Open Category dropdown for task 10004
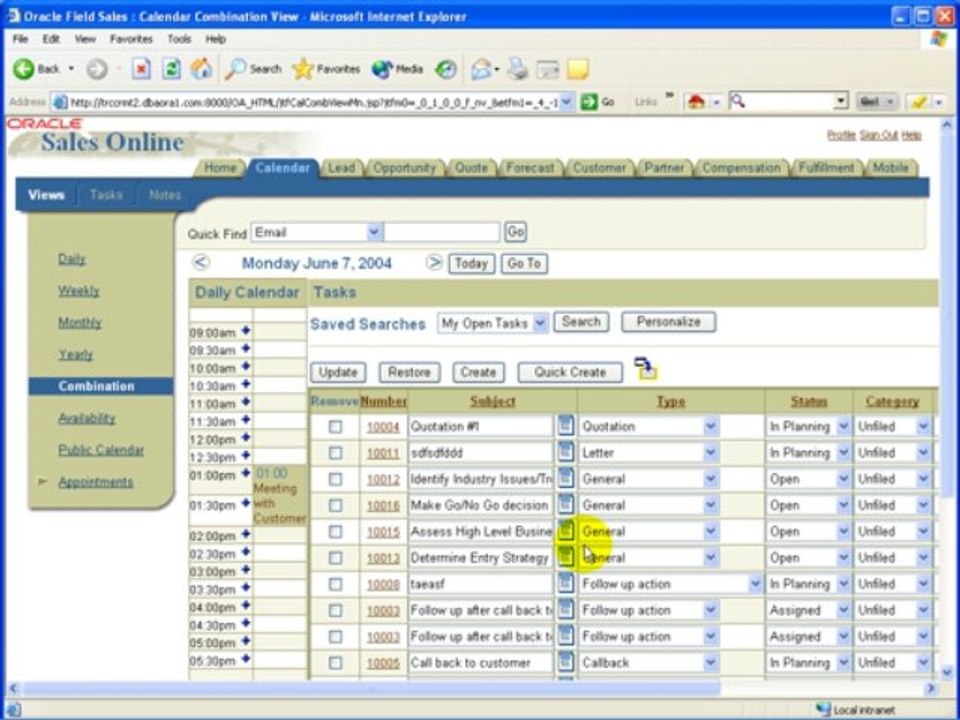The height and width of the screenshot is (720, 960). [x=923, y=426]
